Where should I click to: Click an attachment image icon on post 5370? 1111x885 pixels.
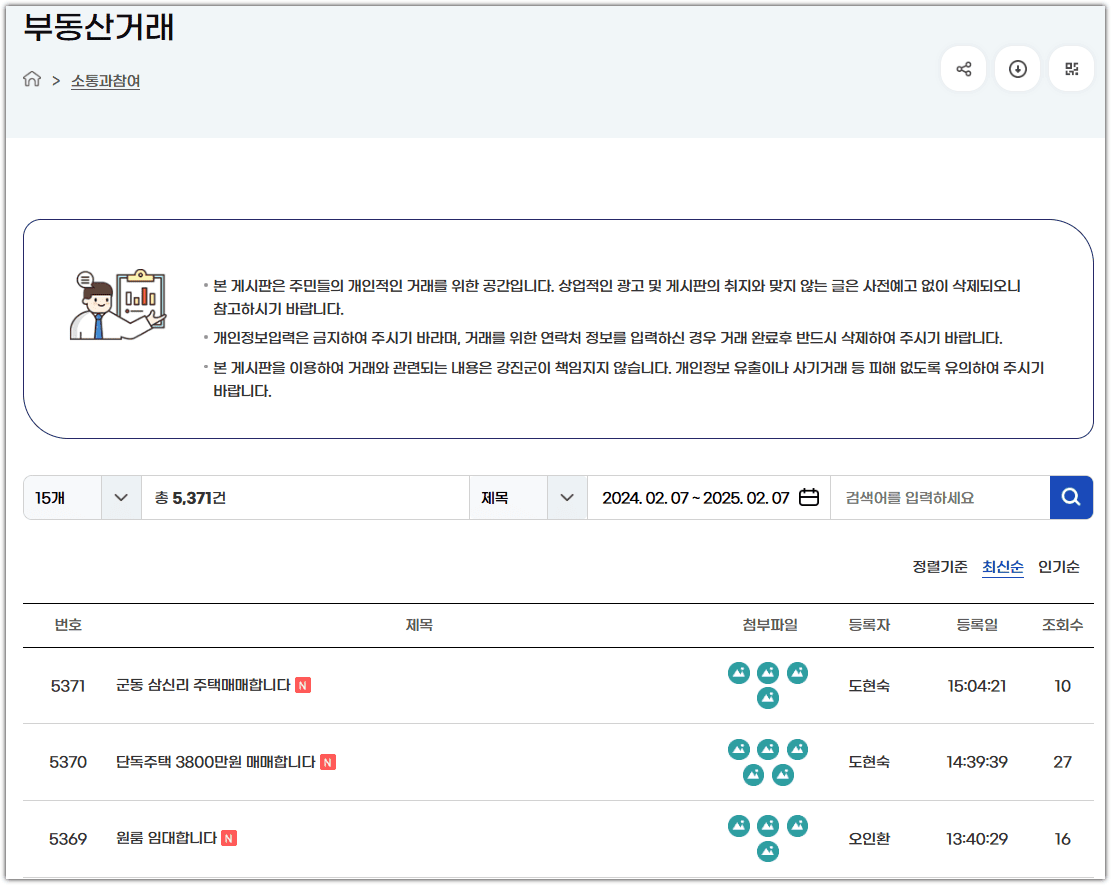pyautogui.click(x=739, y=748)
